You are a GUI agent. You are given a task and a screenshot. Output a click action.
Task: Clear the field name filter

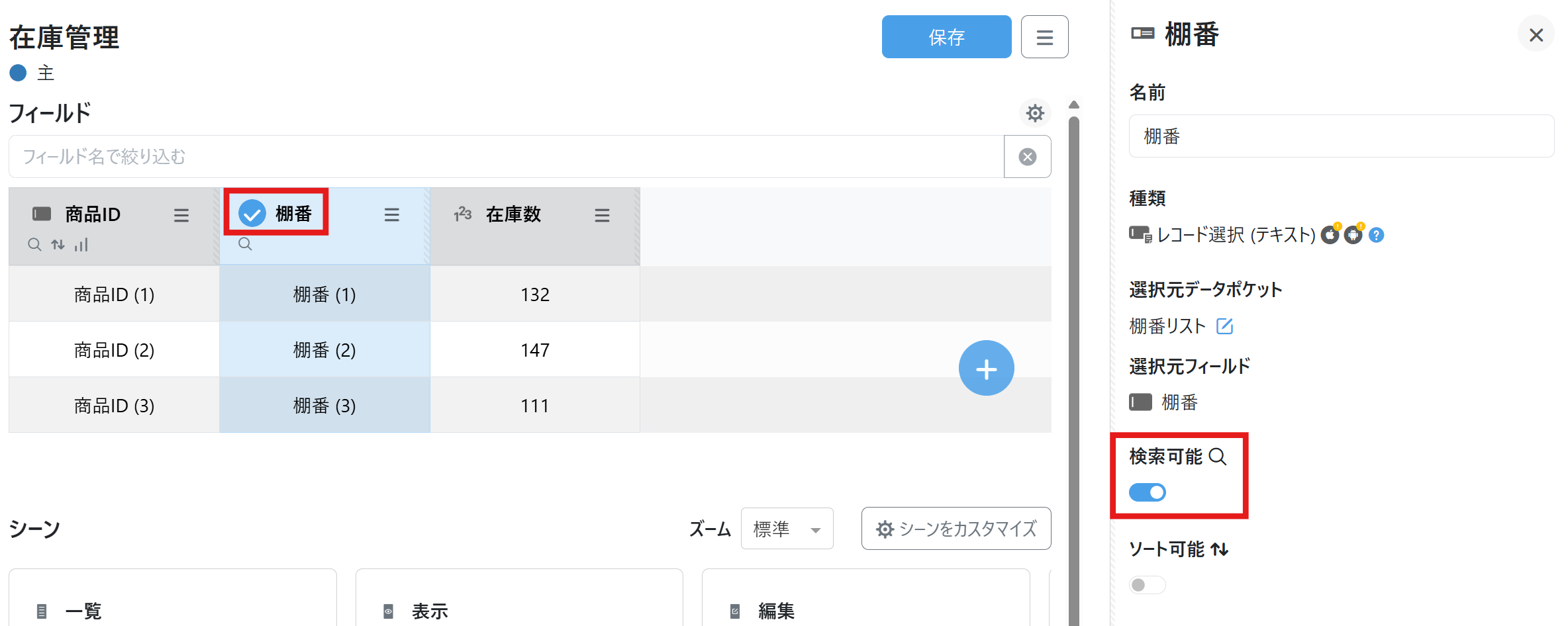tap(1027, 157)
